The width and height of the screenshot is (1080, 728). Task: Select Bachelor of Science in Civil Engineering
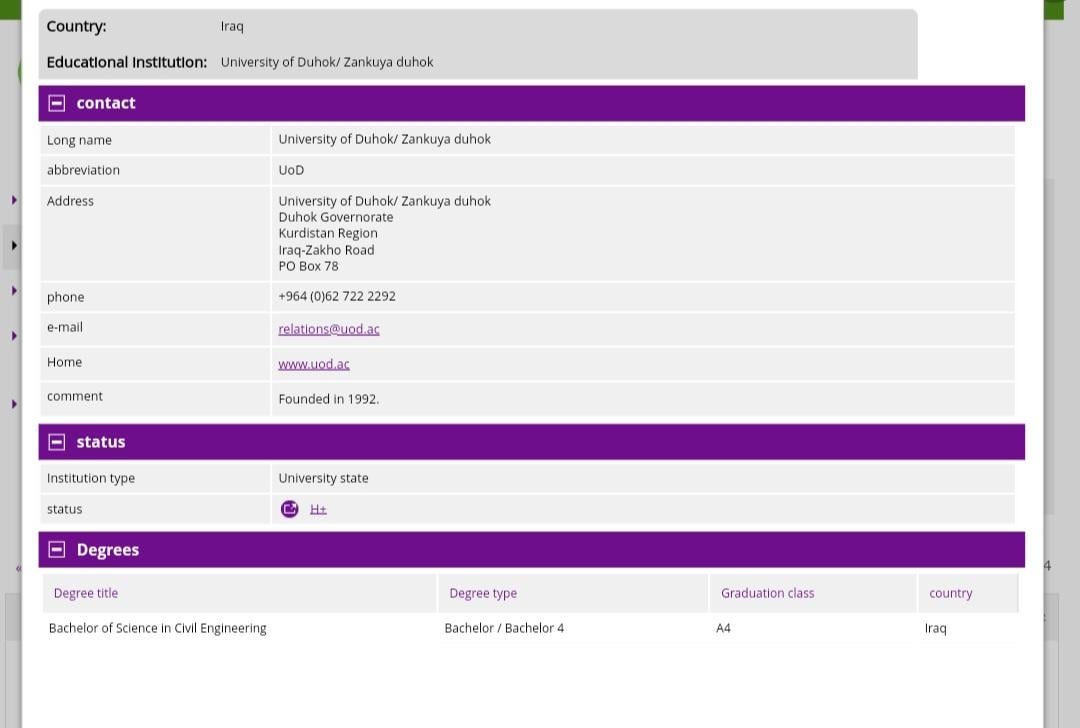(157, 628)
